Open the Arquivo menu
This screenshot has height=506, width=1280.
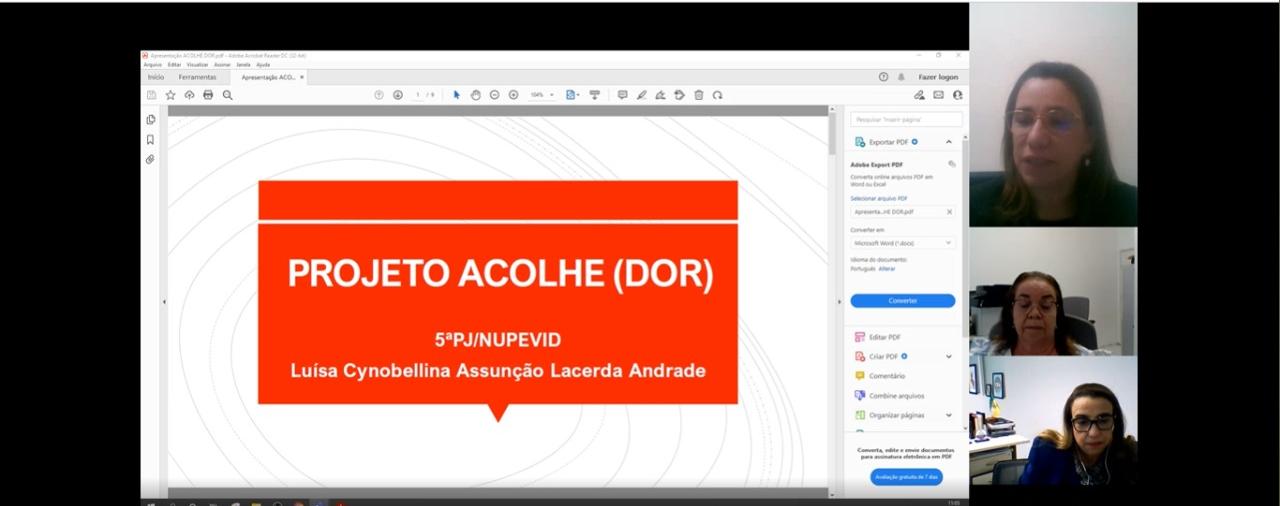pyautogui.click(x=152, y=64)
